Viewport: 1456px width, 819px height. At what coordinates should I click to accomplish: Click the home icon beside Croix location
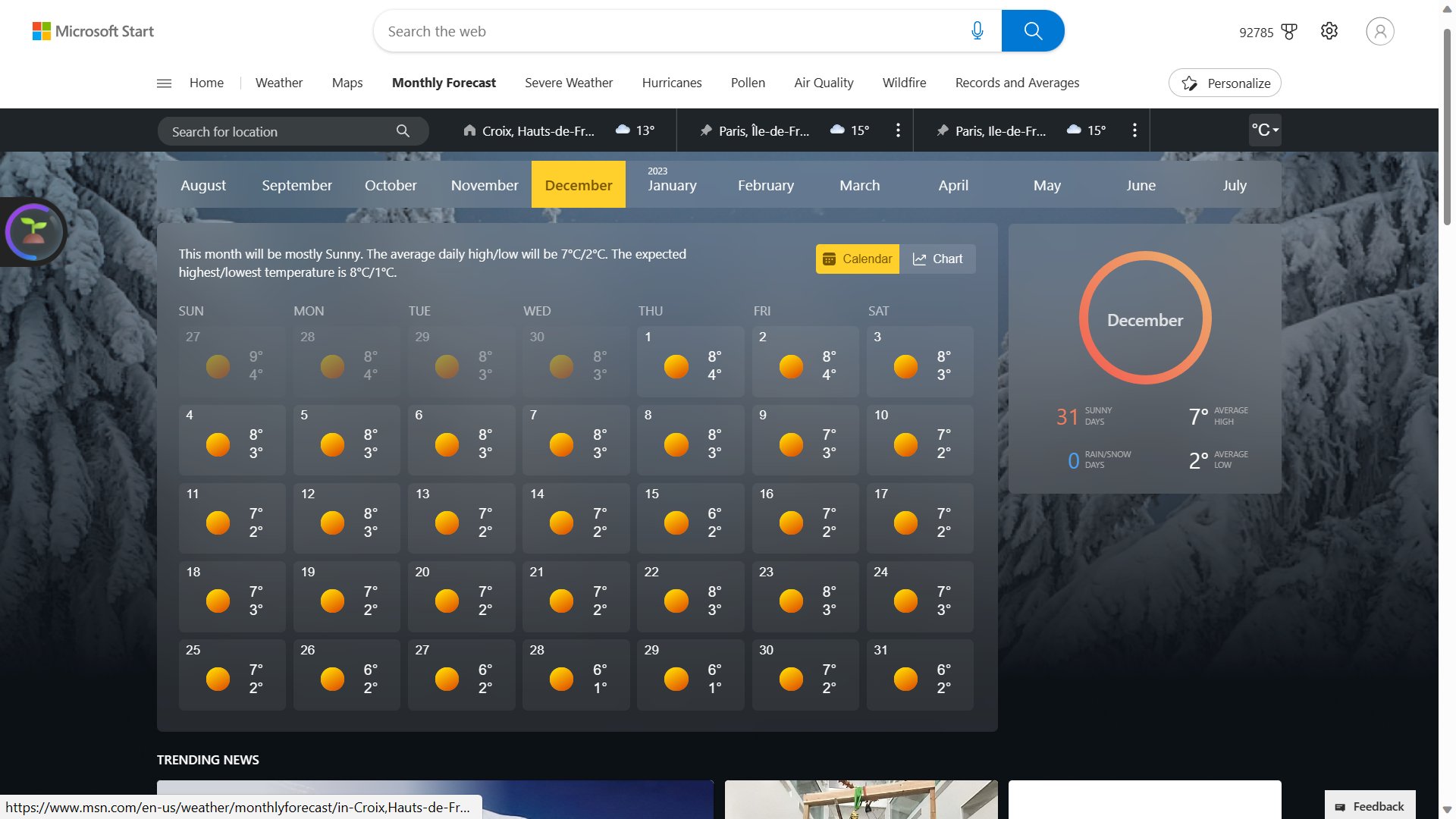(x=470, y=130)
